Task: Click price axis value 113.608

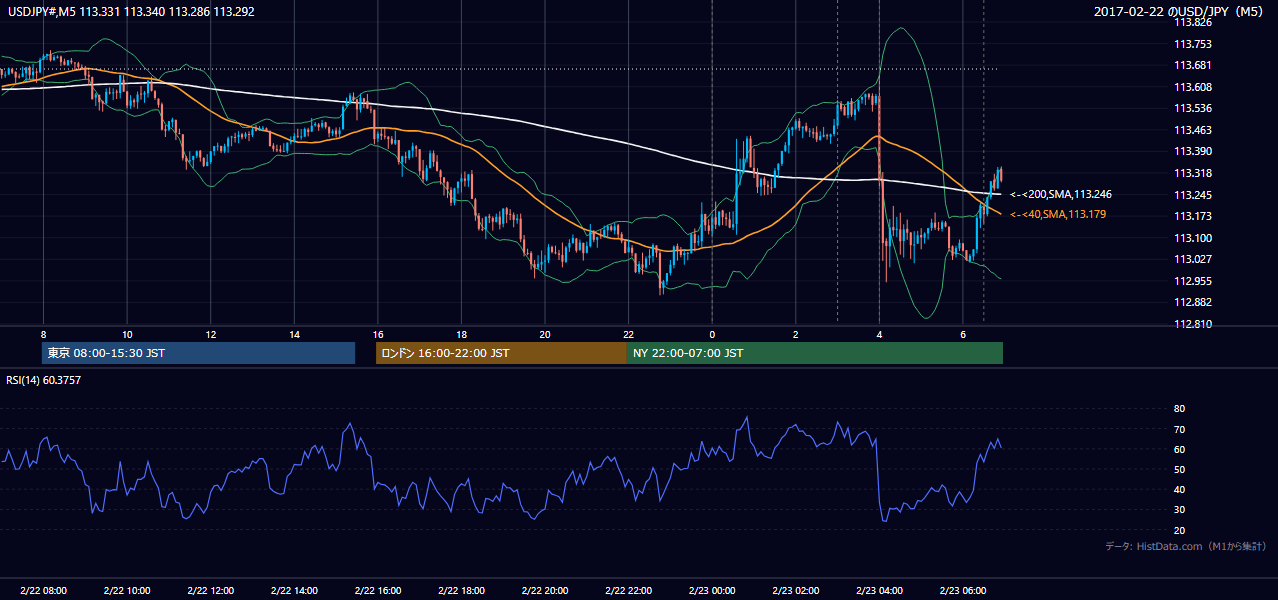Action: pyautogui.click(x=1194, y=87)
